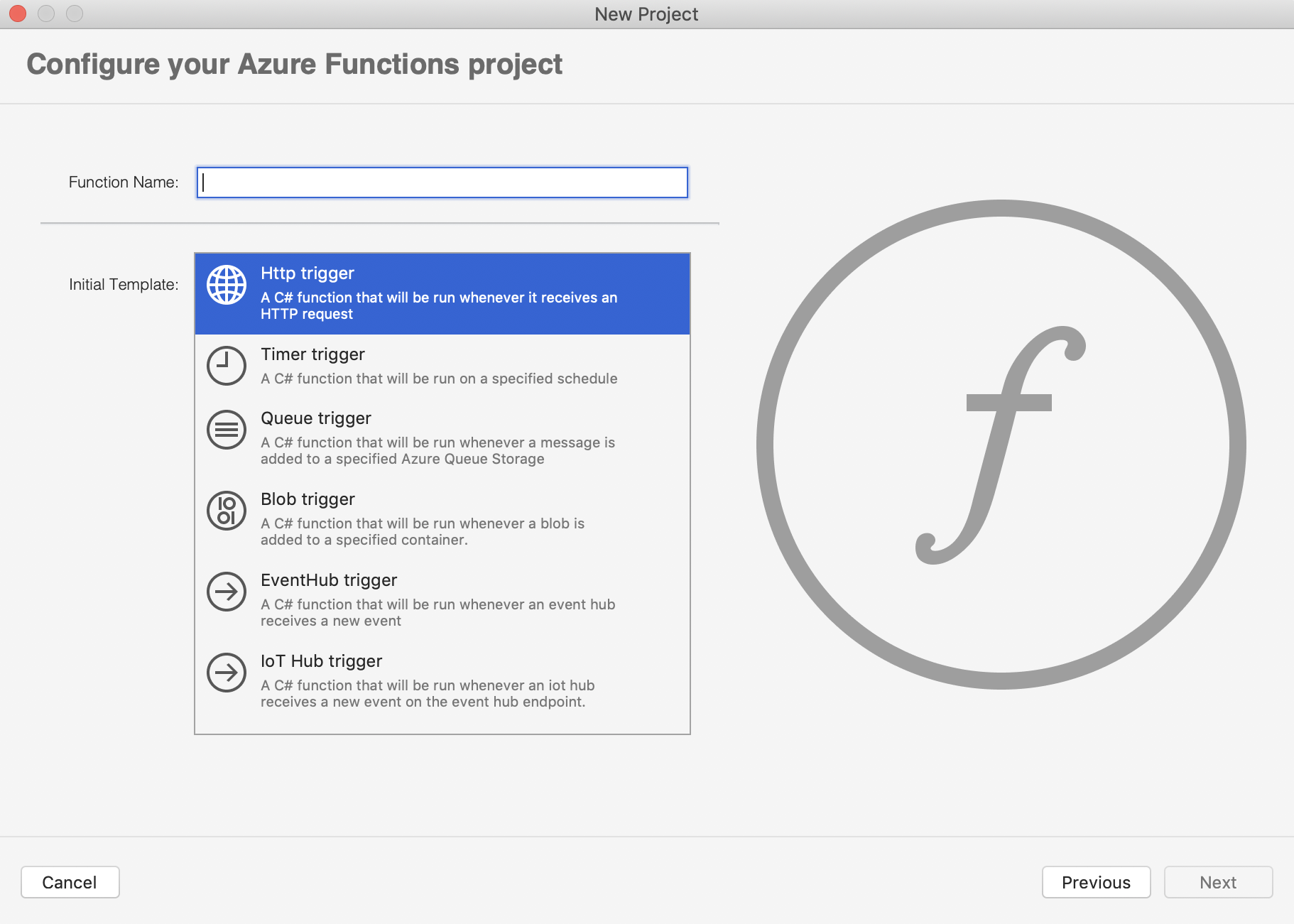Select the Timer trigger template title
The image size is (1294, 924).
pyautogui.click(x=312, y=354)
